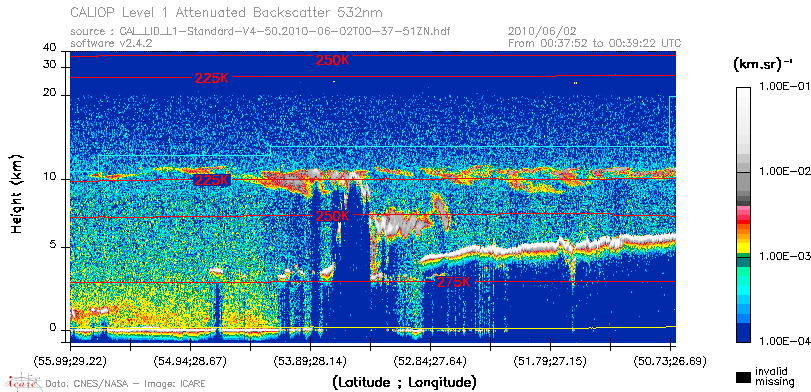Image resolution: width=811 pixels, height=392 pixels.
Task: Click the 1.00E-02 colorbar label
Action: point(784,171)
